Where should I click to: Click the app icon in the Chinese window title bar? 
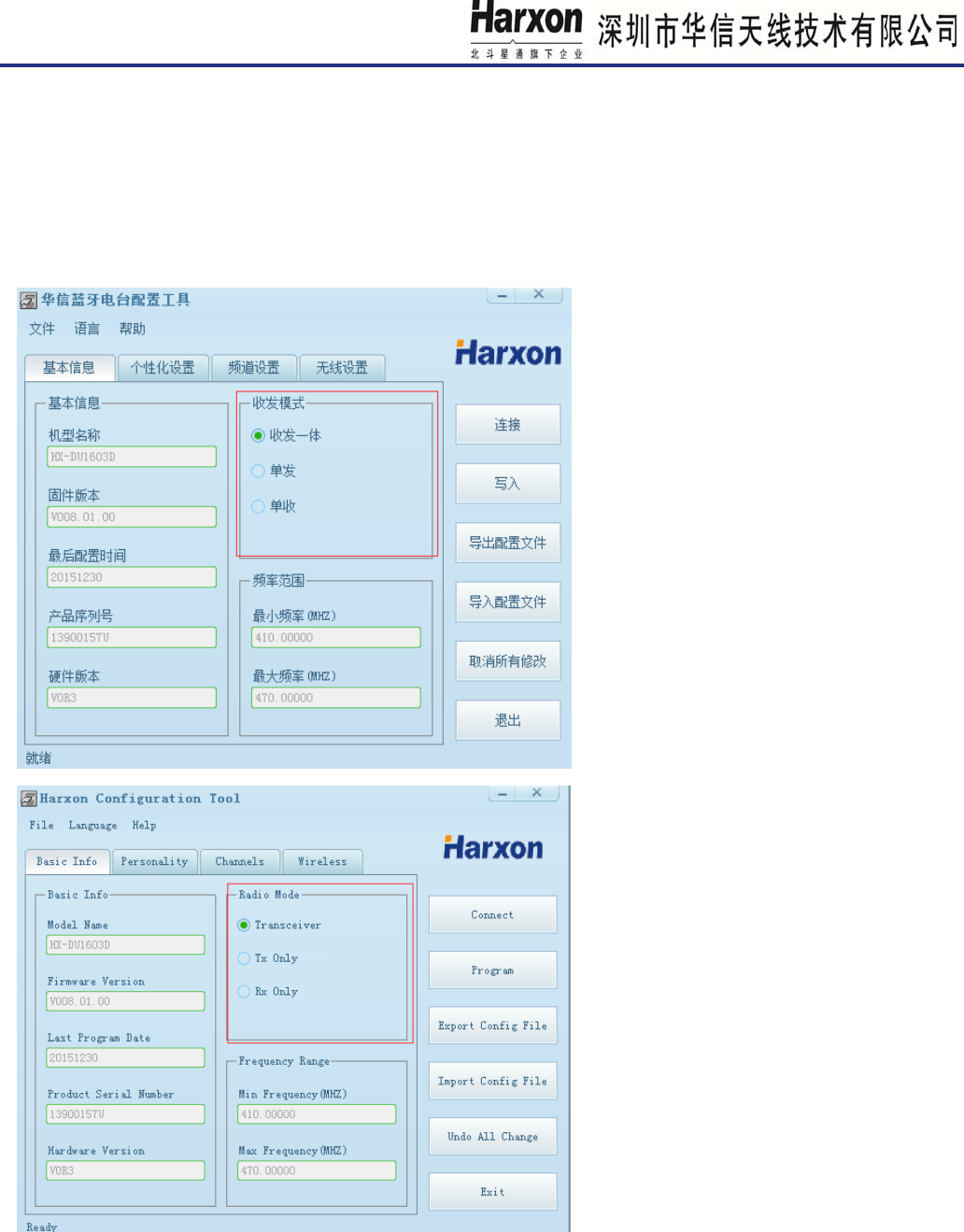29,300
